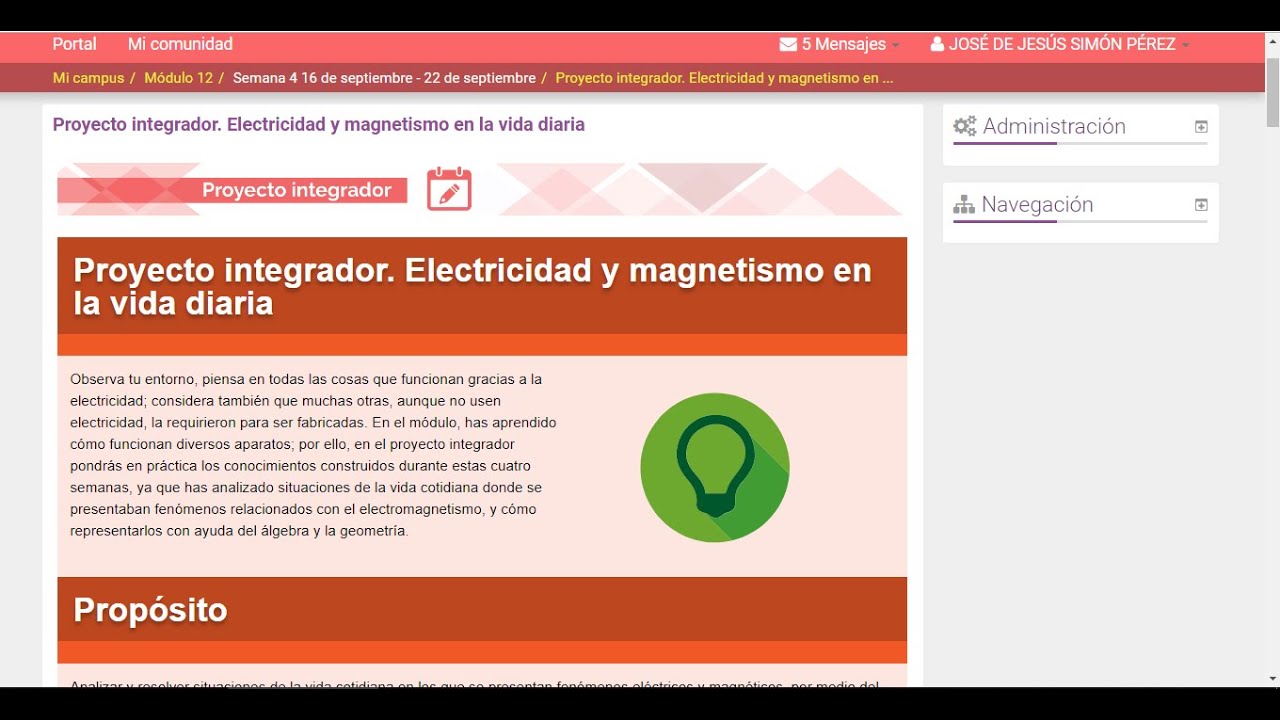Click the envelope messages icon
The width and height of the screenshot is (1280, 720).
click(788, 44)
